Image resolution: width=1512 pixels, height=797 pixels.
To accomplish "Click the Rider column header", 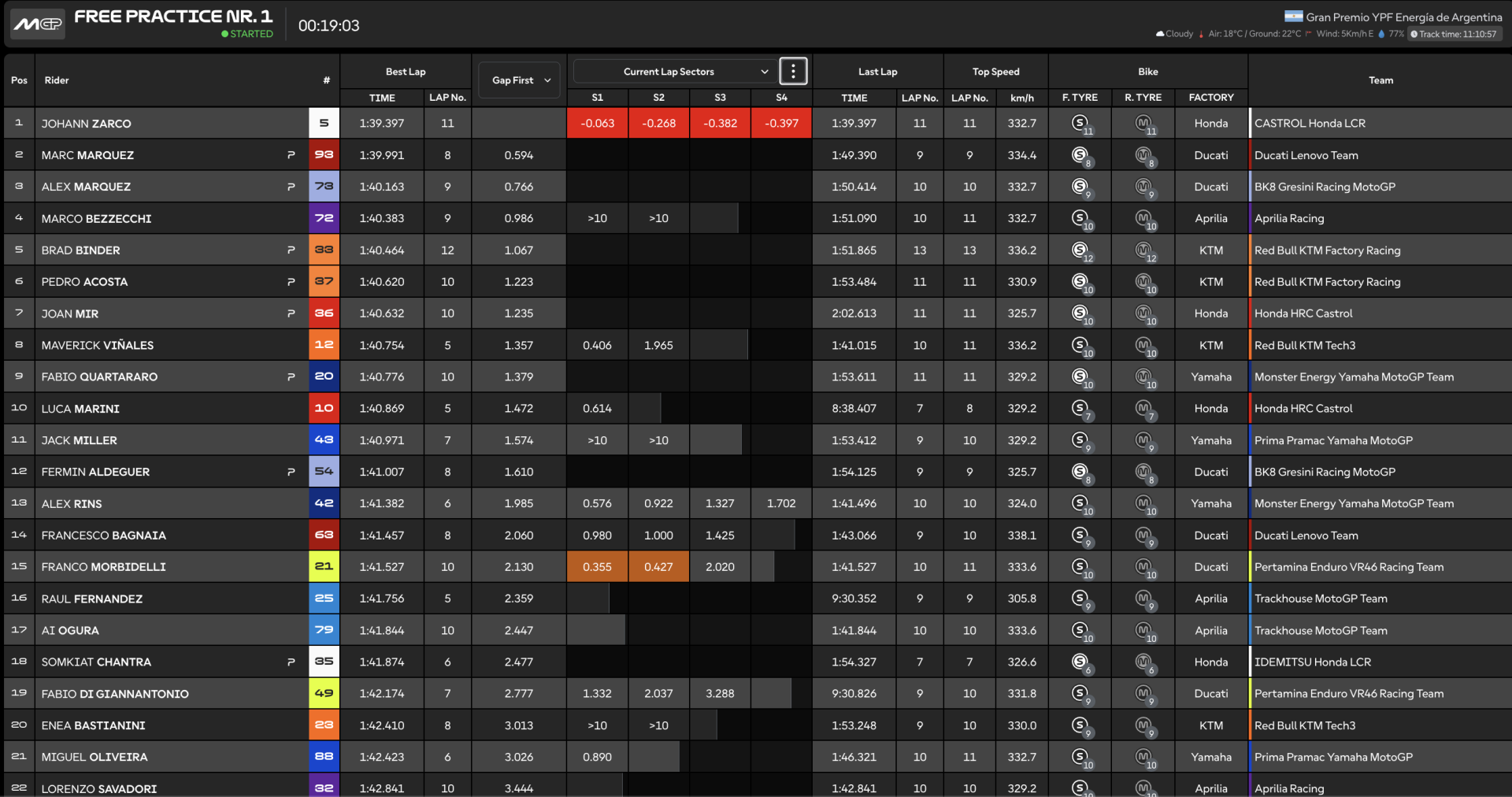I will (x=57, y=80).
